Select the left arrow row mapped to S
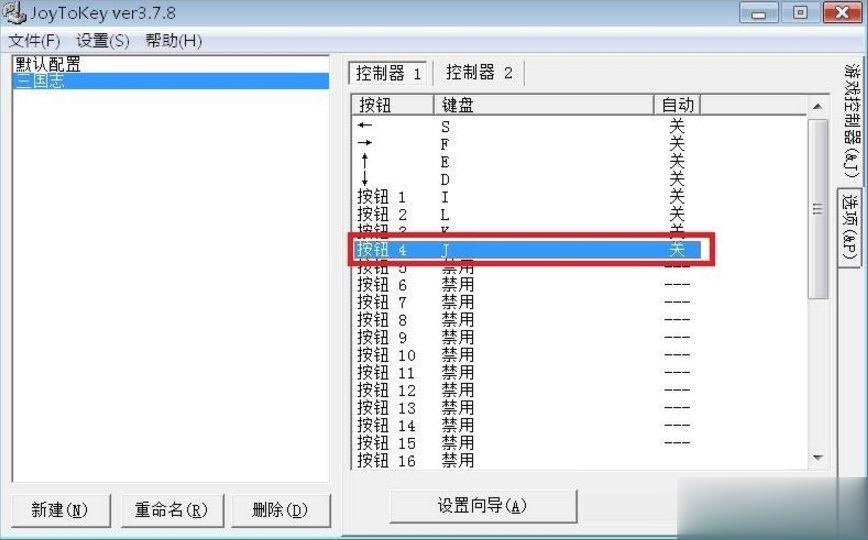The width and height of the screenshot is (868, 540). click(527, 126)
